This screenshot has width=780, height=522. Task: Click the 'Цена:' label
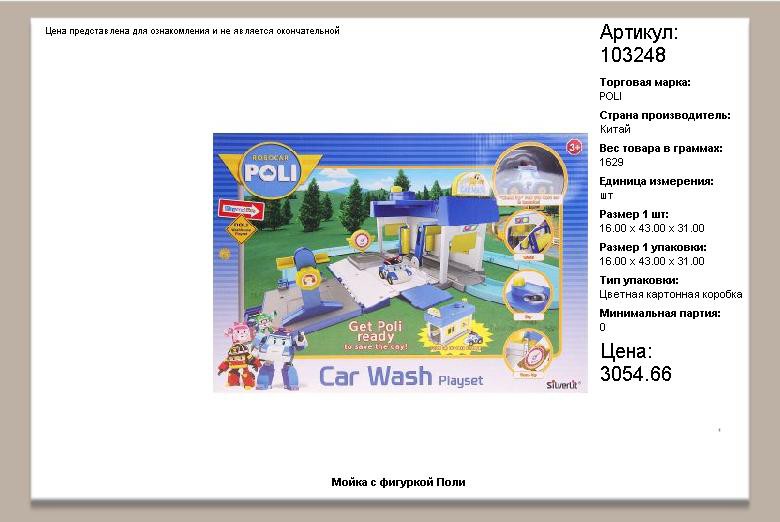(626, 351)
